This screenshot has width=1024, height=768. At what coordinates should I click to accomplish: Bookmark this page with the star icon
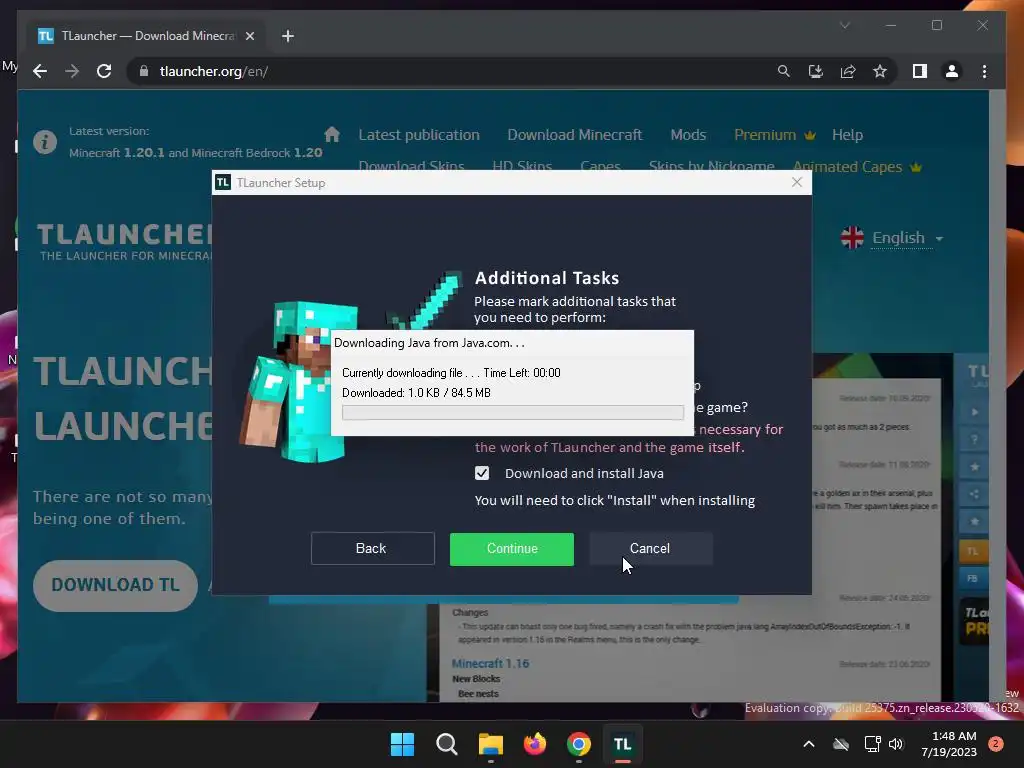click(x=880, y=71)
